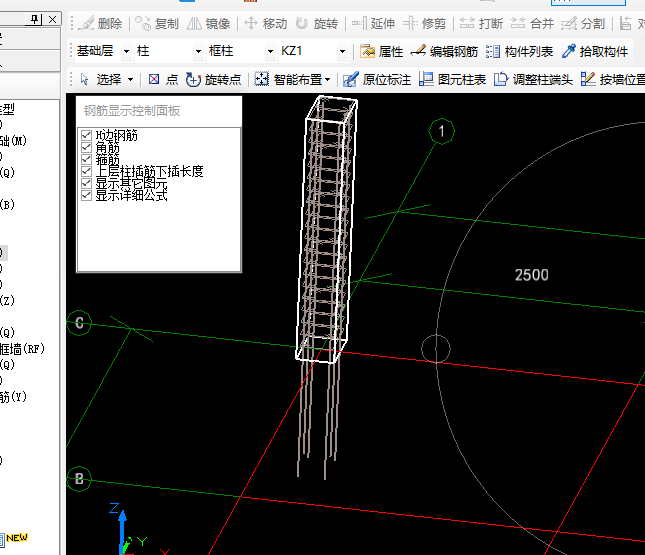645x555 pixels.
Task: Open the 框柱 subtype dropdown
Action: click(x=270, y=51)
